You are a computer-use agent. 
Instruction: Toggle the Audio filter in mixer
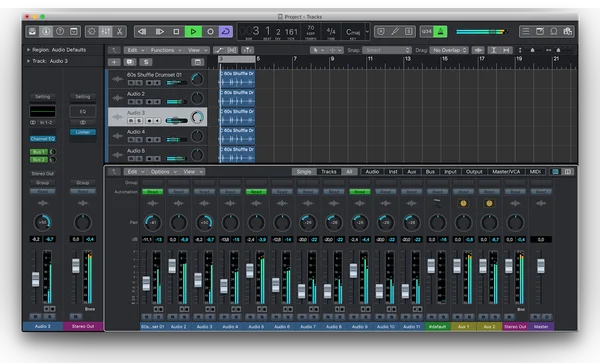[372, 172]
